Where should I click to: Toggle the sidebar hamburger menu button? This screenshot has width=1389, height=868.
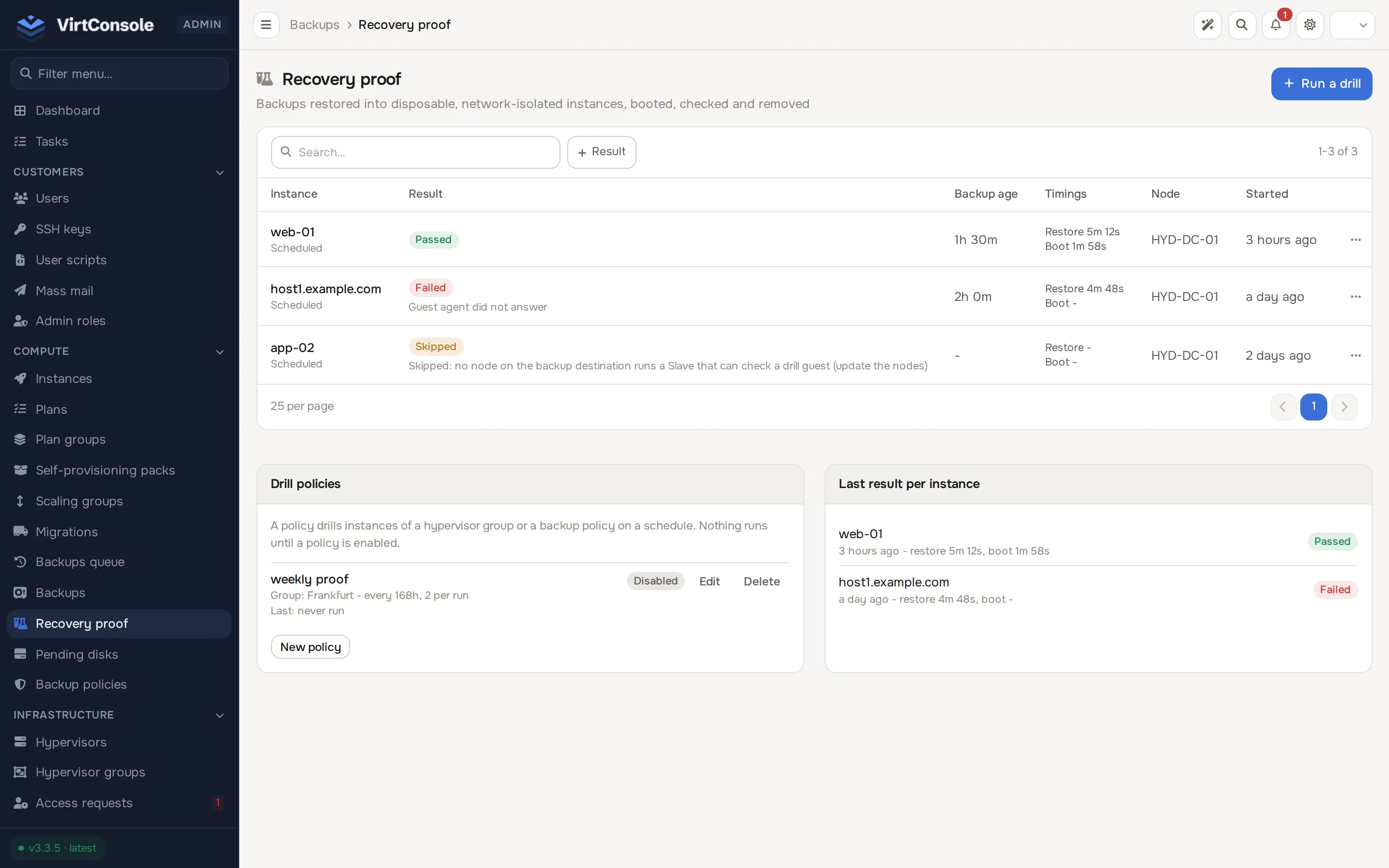tap(266, 25)
